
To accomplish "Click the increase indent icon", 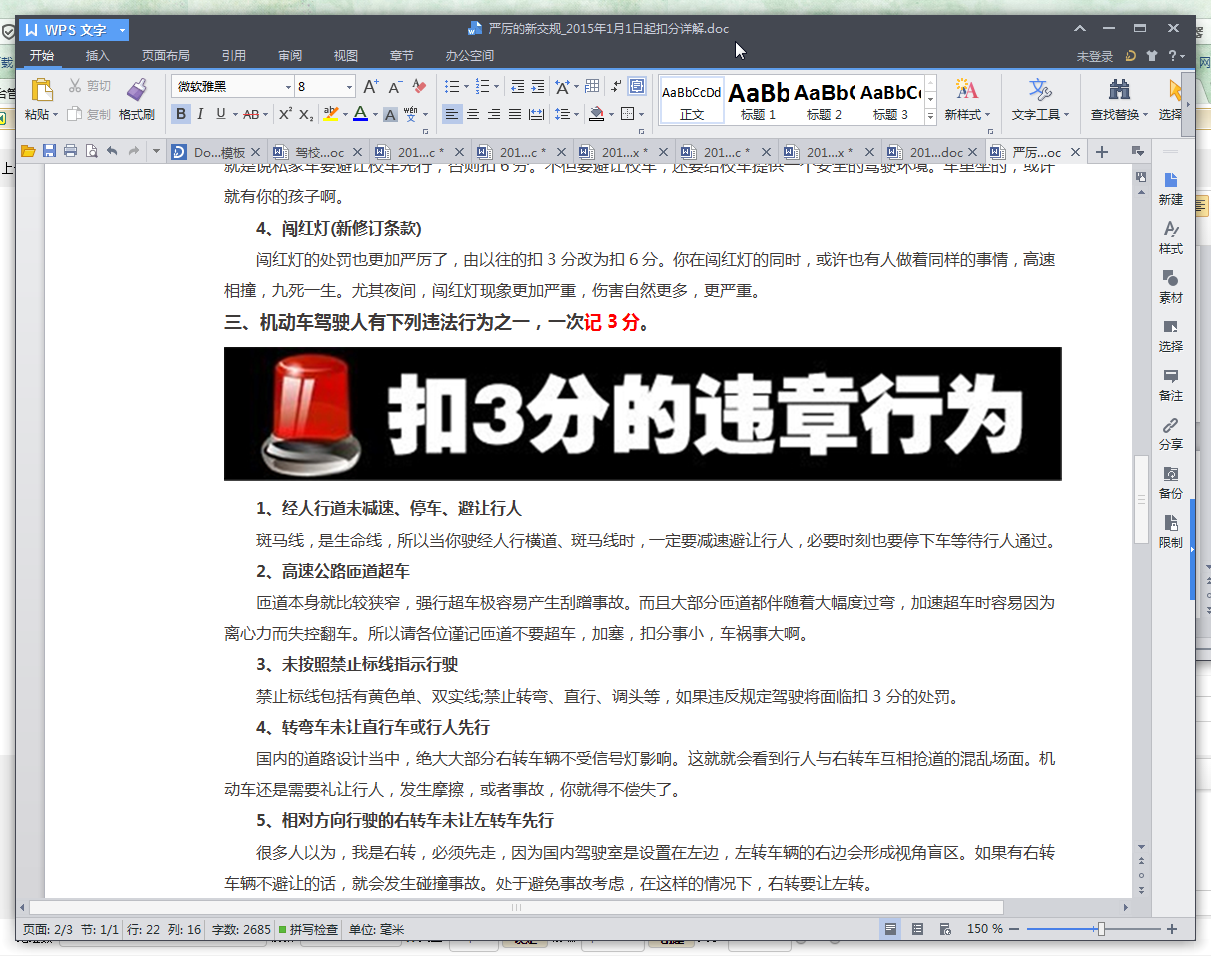I will point(538,87).
